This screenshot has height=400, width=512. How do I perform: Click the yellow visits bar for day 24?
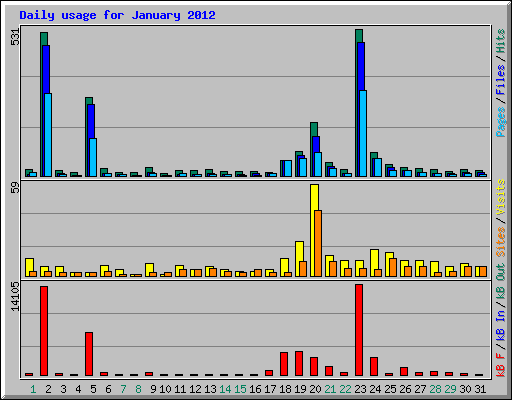[374, 259]
